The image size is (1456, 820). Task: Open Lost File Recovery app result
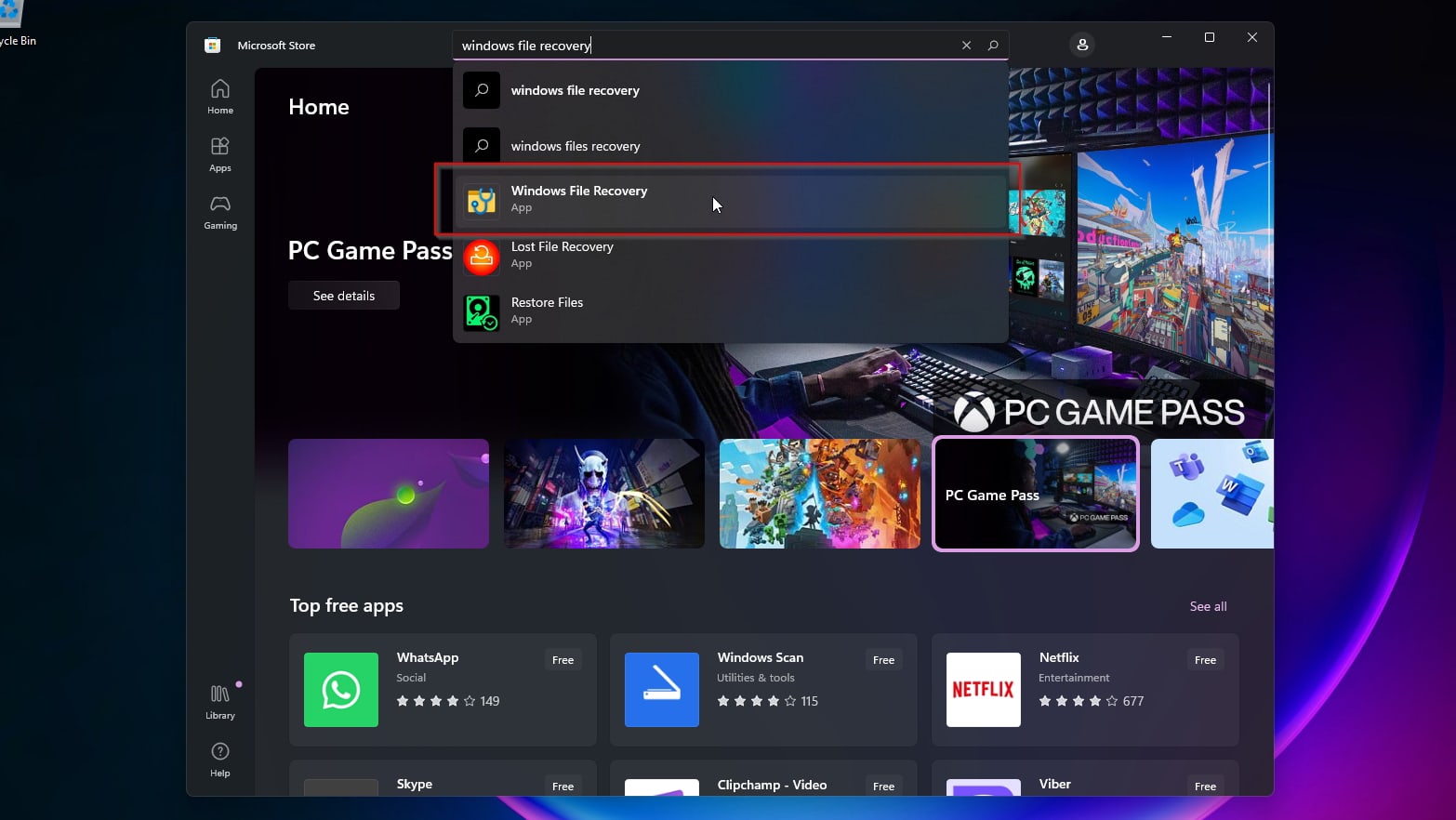tap(731, 257)
